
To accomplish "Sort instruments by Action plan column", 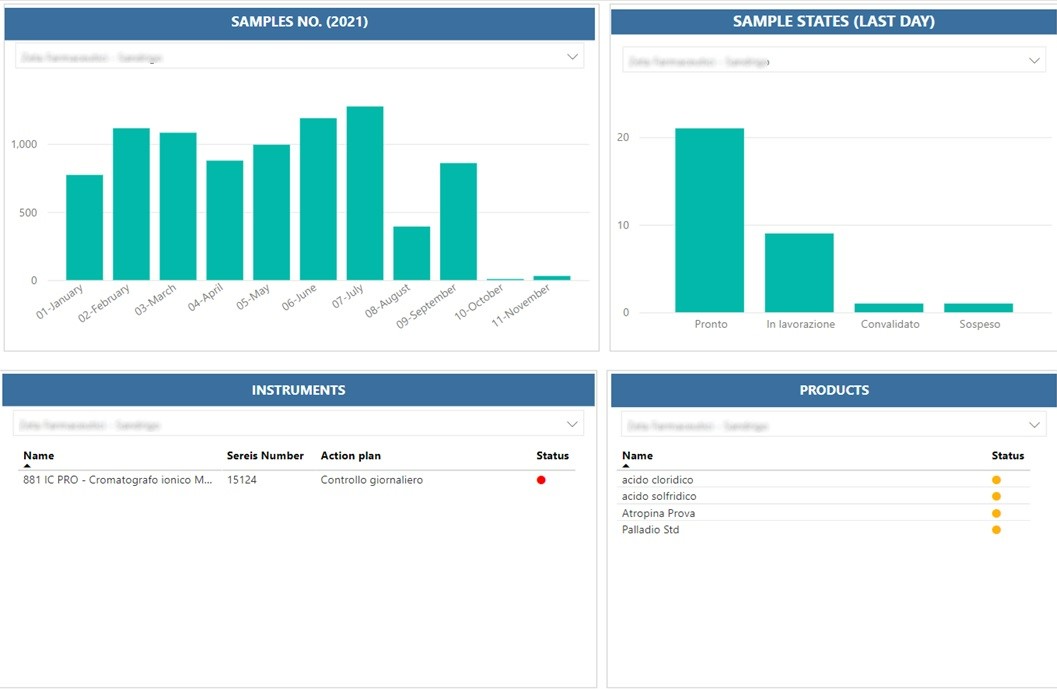I will tap(350, 456).
